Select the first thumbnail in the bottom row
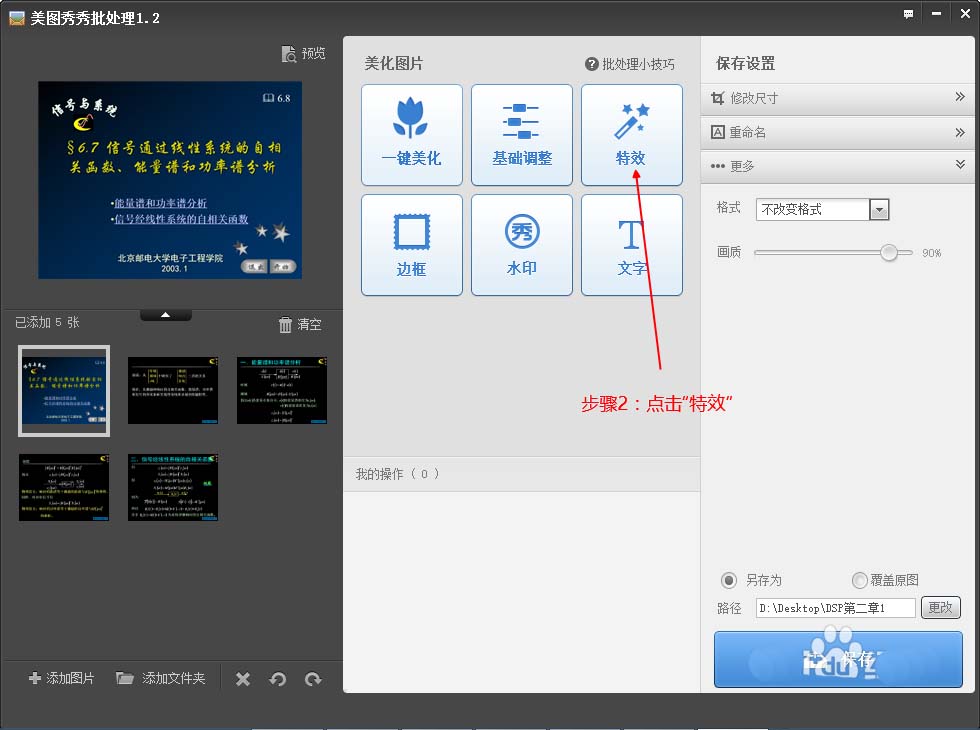This screenshot has height=730, width=980. point(64,488)
